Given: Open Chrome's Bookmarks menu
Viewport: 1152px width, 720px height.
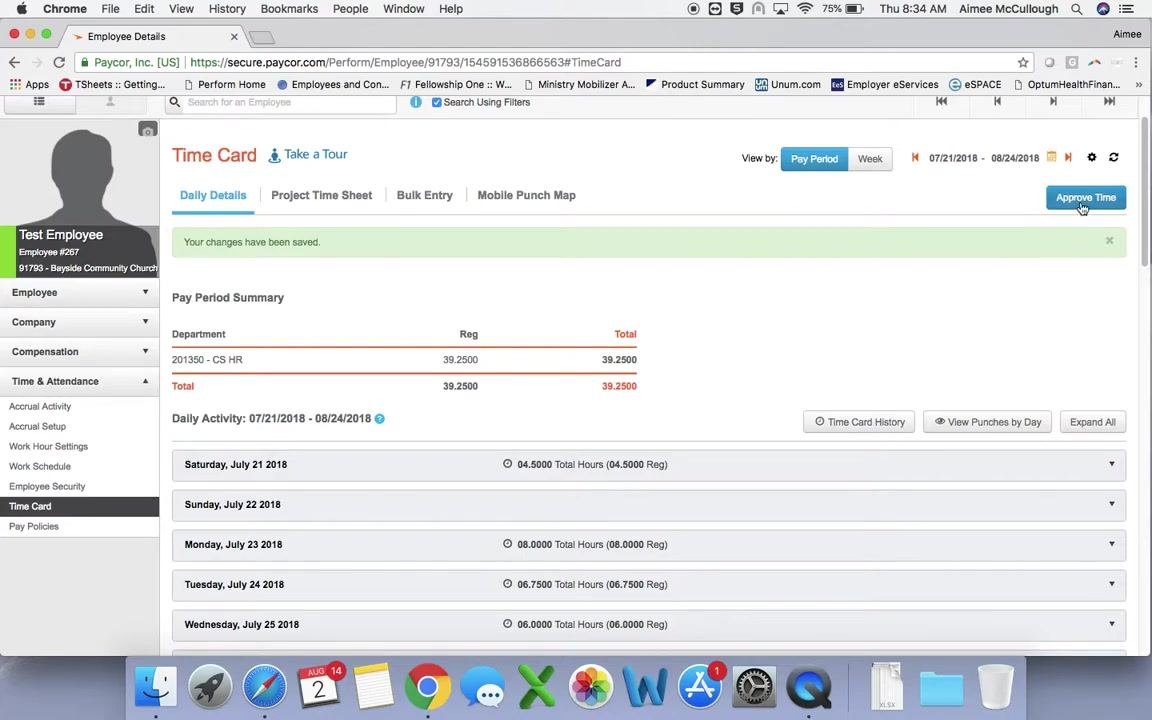Looking at the screenshot, I should [x=289, y=9].
